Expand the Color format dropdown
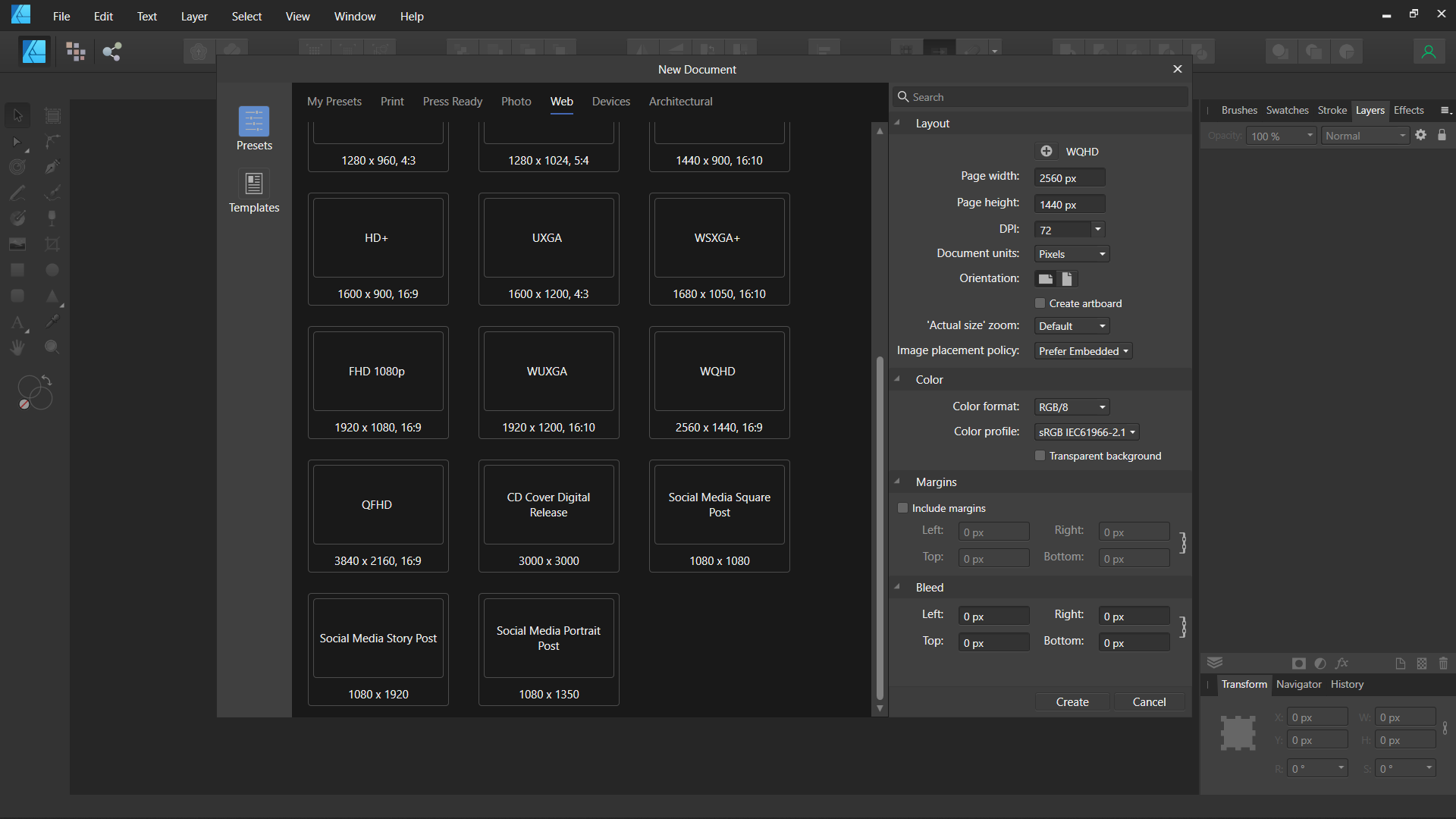 tap(1072, 407)
